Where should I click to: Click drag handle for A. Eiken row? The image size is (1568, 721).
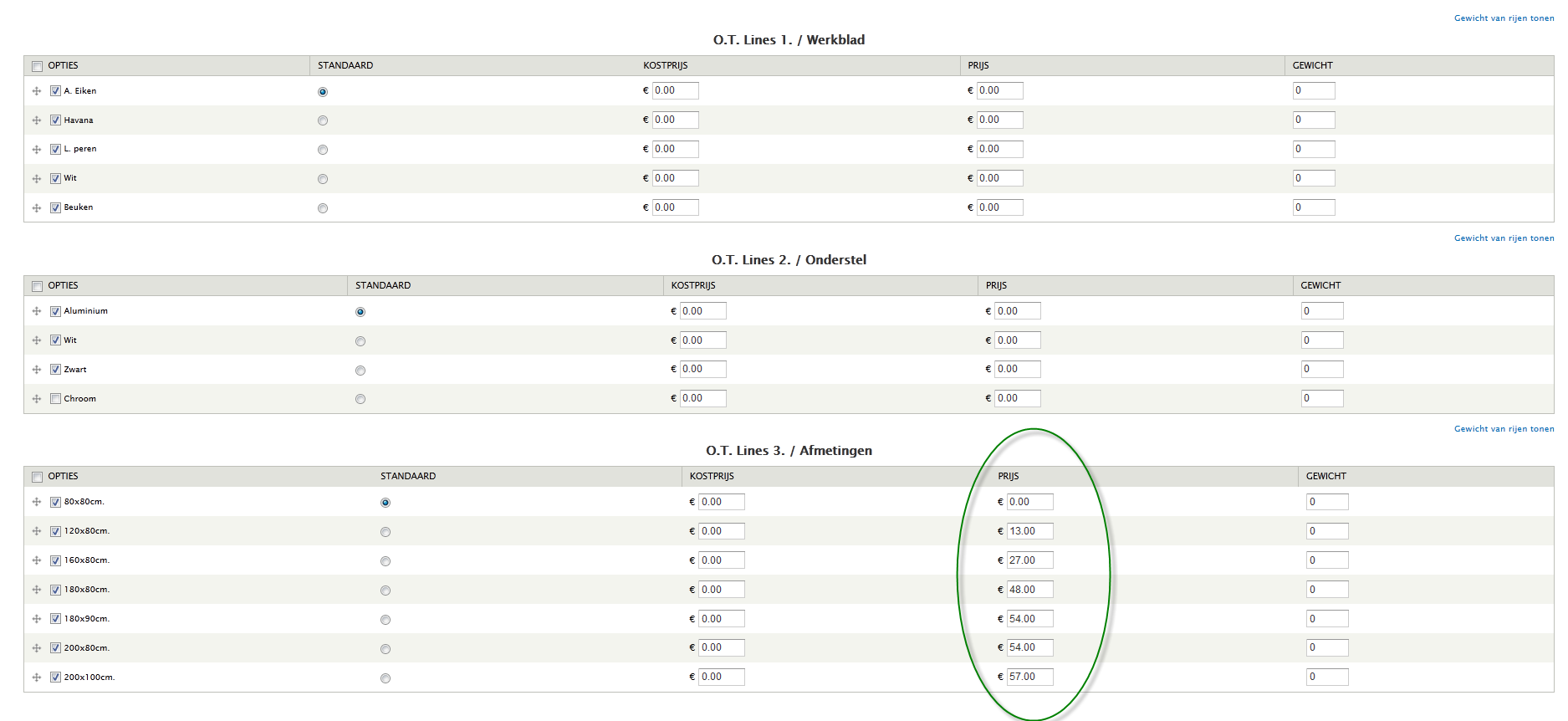37,91
